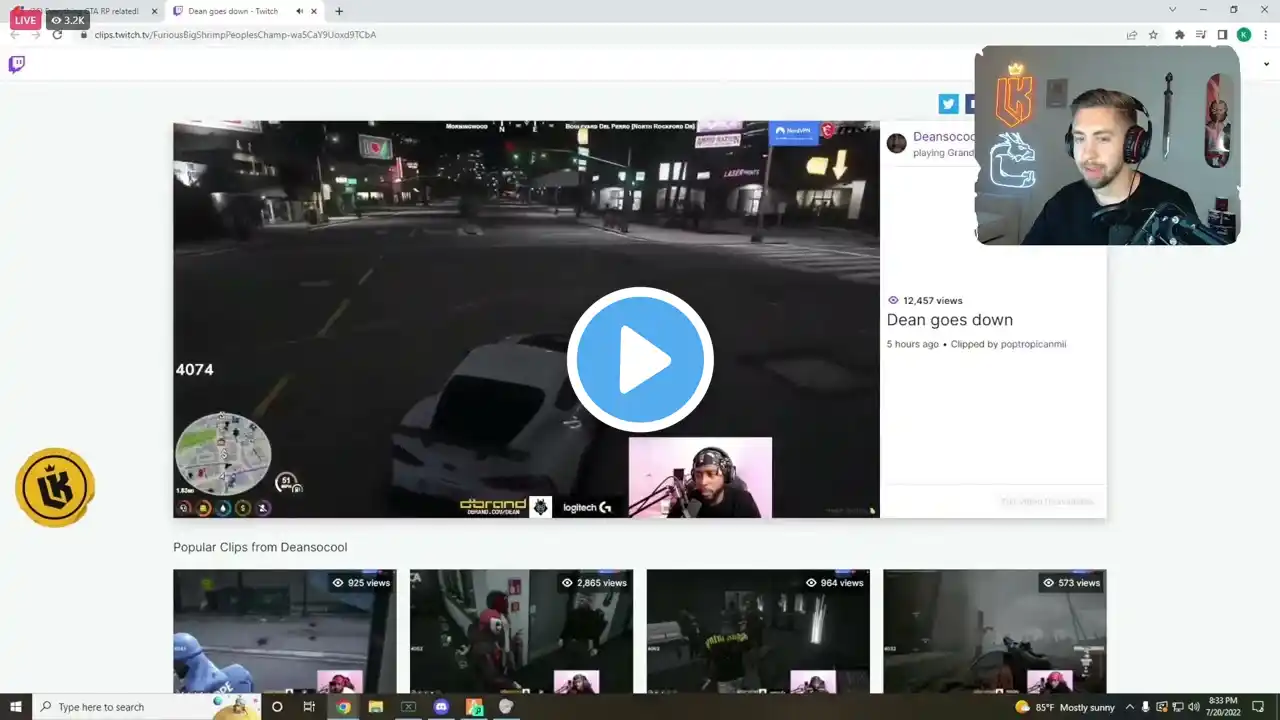The width and height of the screenshot is (1280, 720).
Task: Share the clip on Twitter
Action: coord(948,104)
